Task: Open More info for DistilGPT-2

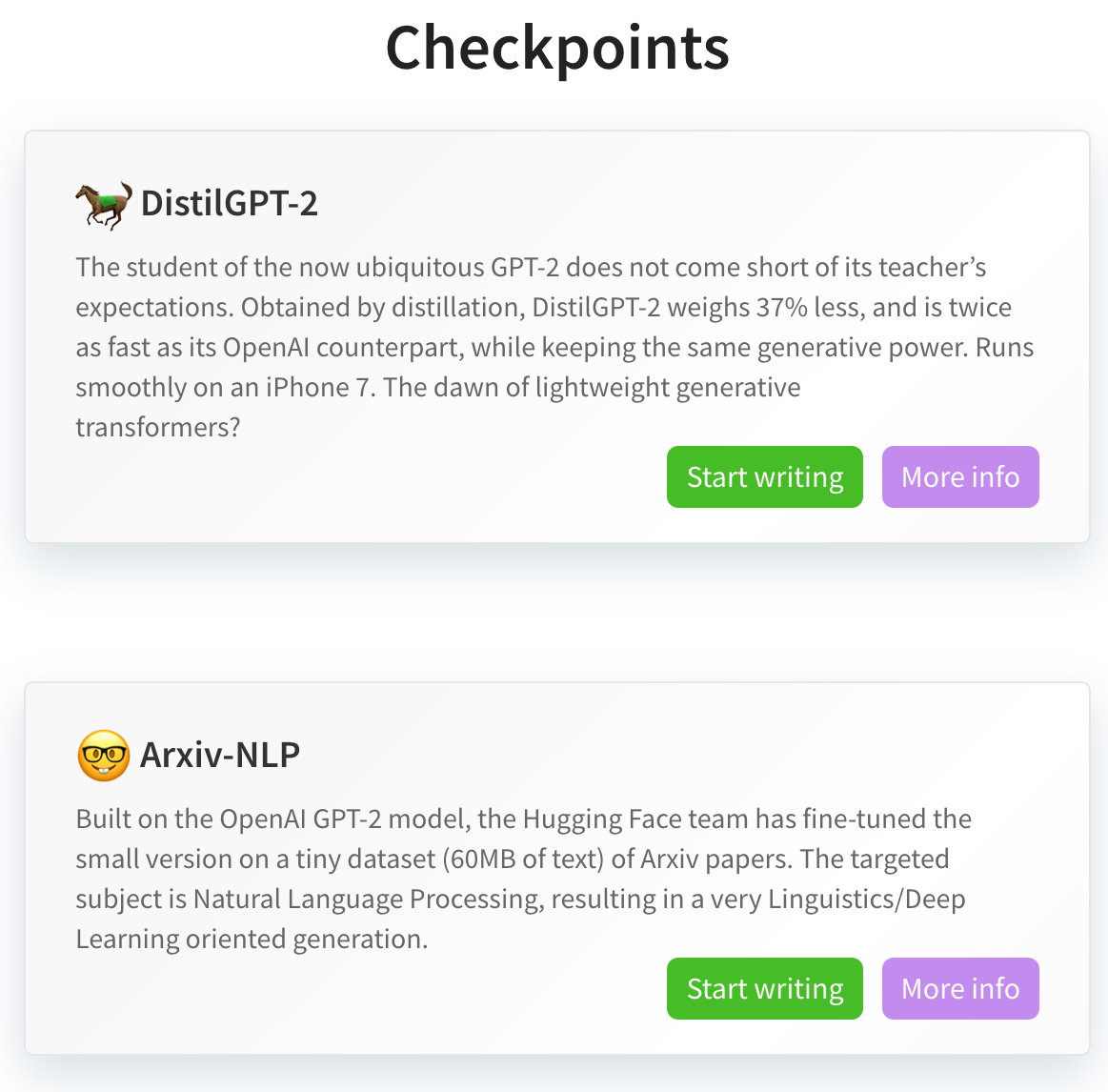Action: 960,477
